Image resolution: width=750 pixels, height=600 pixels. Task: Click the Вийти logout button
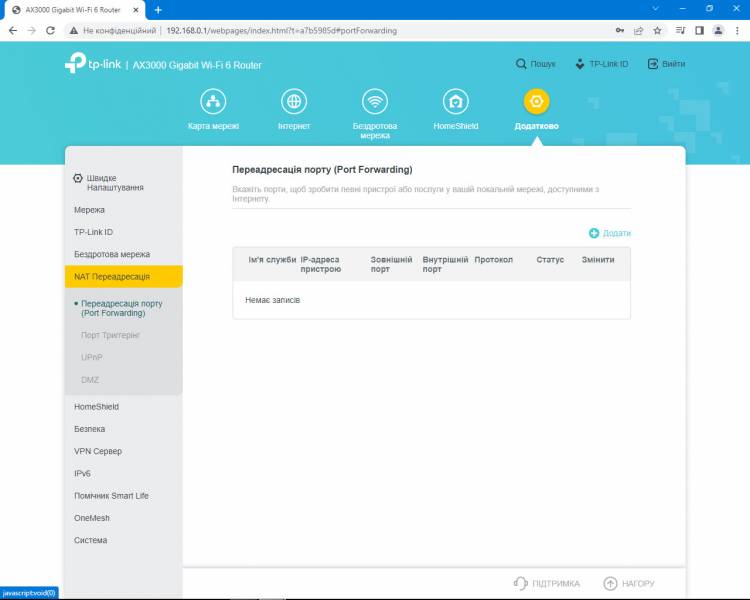click(666, 64)
